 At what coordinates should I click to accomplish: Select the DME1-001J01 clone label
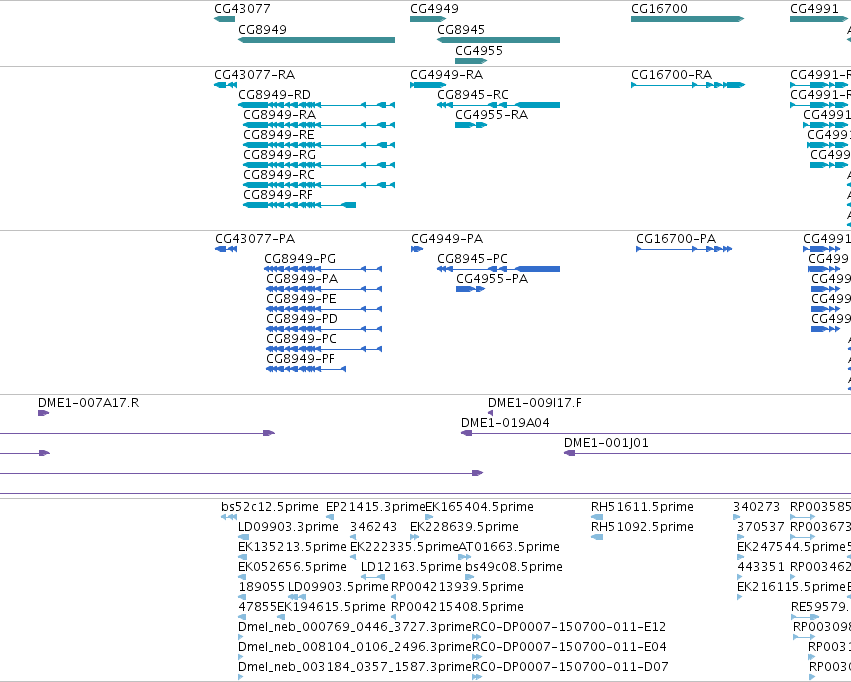tap(606, 443)
